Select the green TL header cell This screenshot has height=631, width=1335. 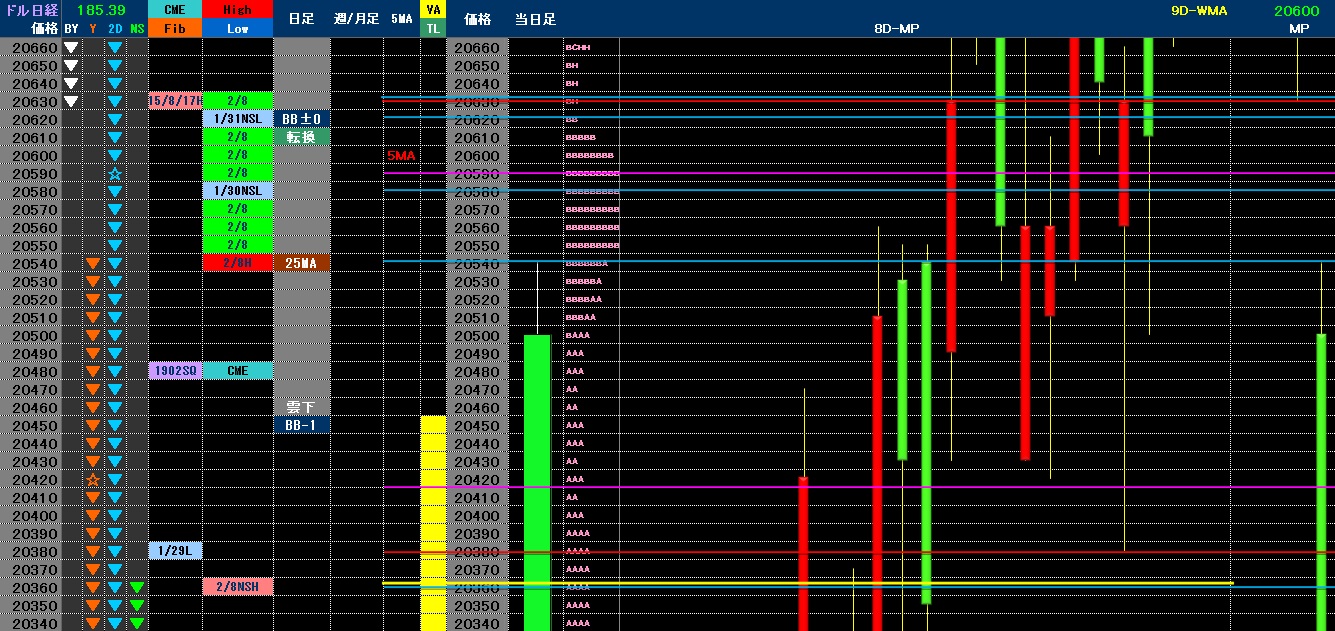click(433, 29)
